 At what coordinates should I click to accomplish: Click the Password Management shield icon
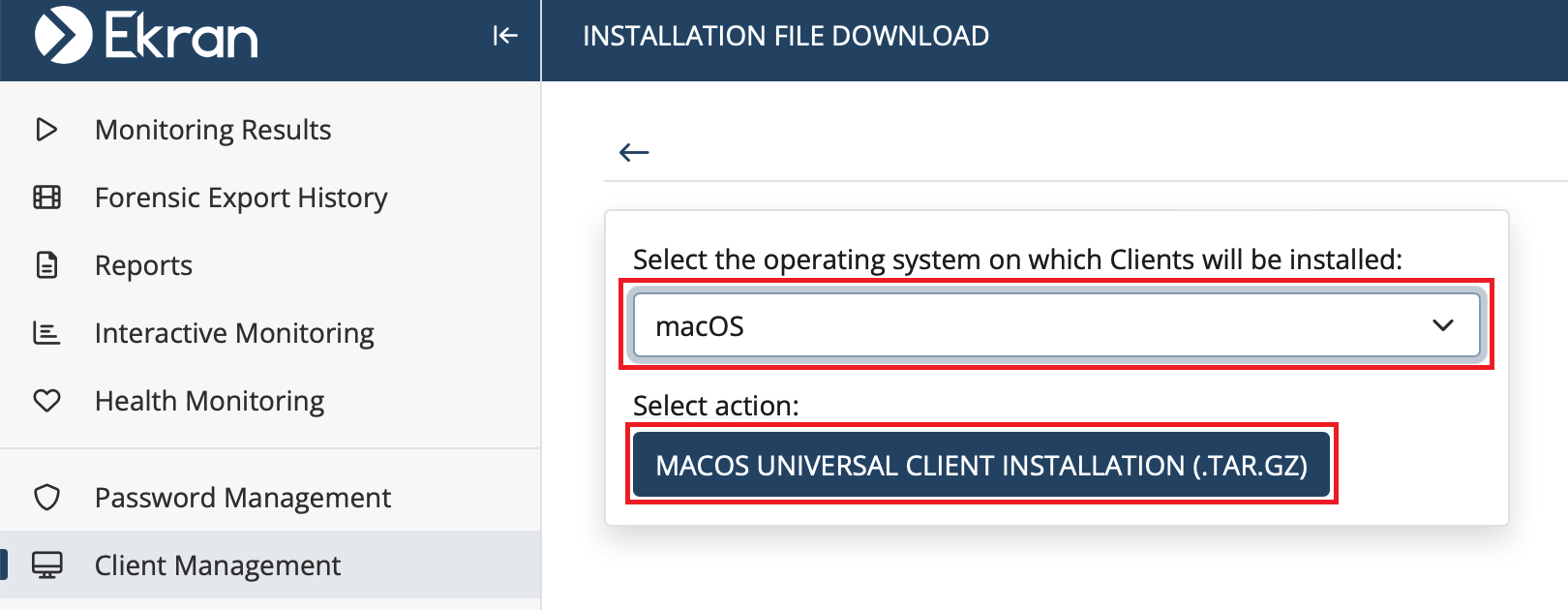[46, 498]
